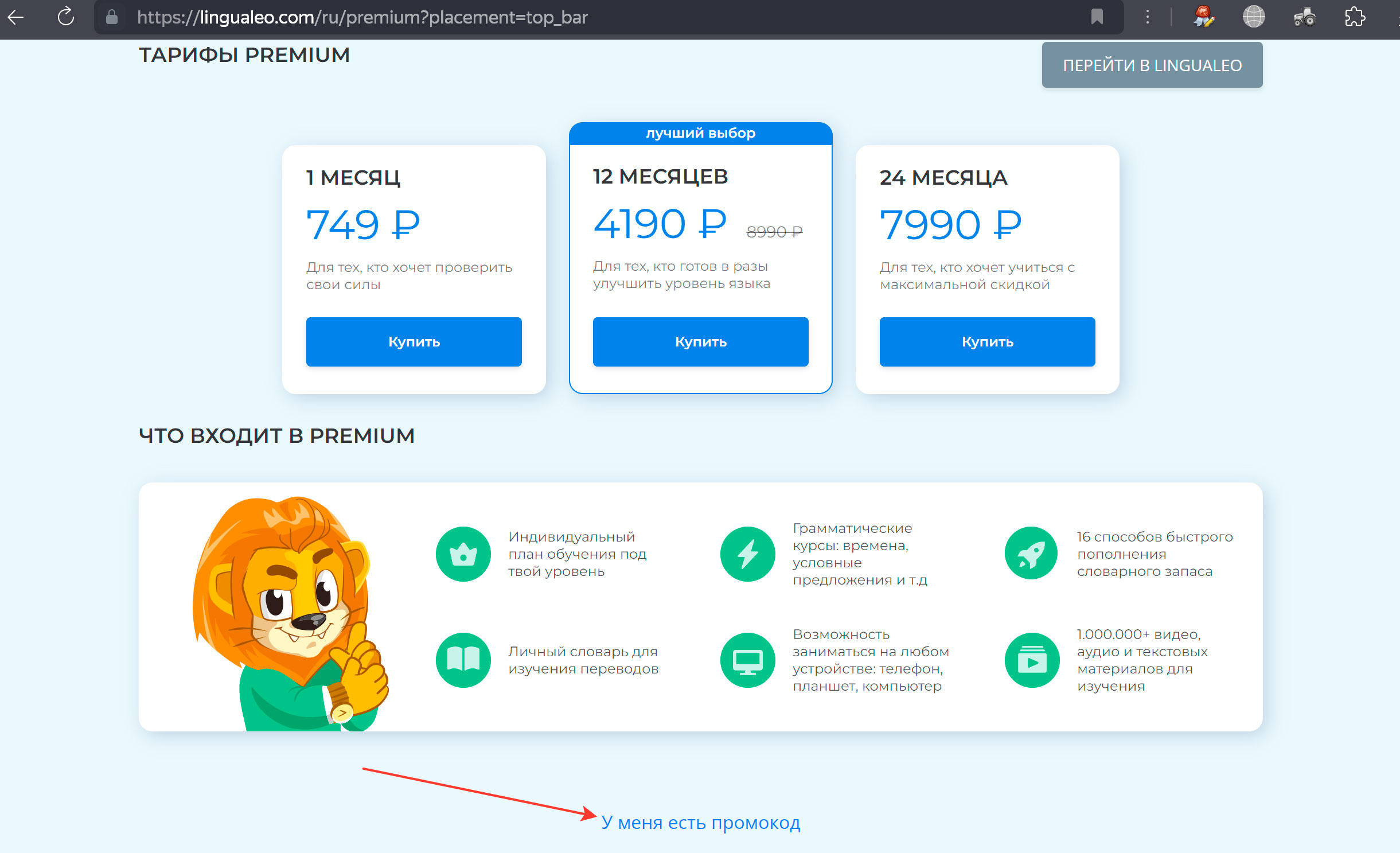This screenshot has height=853, width=1400.
Task: Click the green monitor any-device icon
Action: 748,660
